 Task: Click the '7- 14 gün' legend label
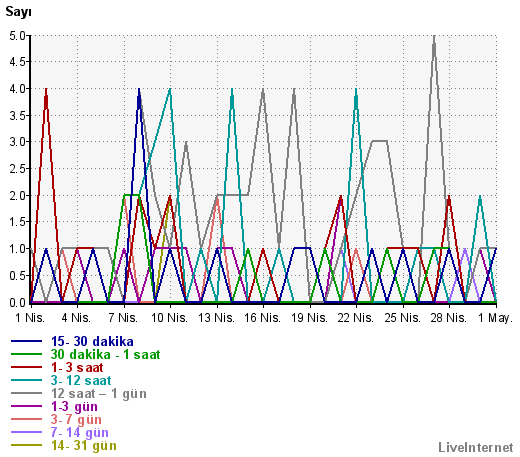[x=80, y=432]
